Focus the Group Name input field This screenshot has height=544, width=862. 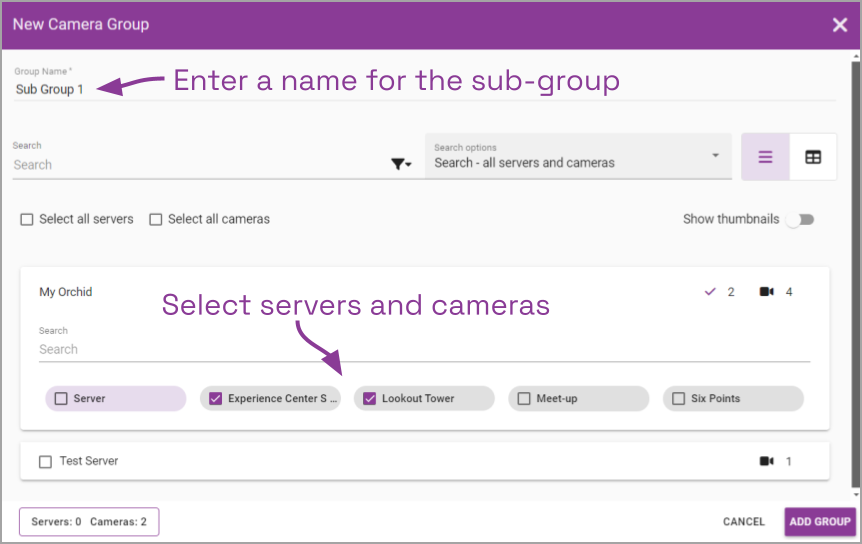424,89
